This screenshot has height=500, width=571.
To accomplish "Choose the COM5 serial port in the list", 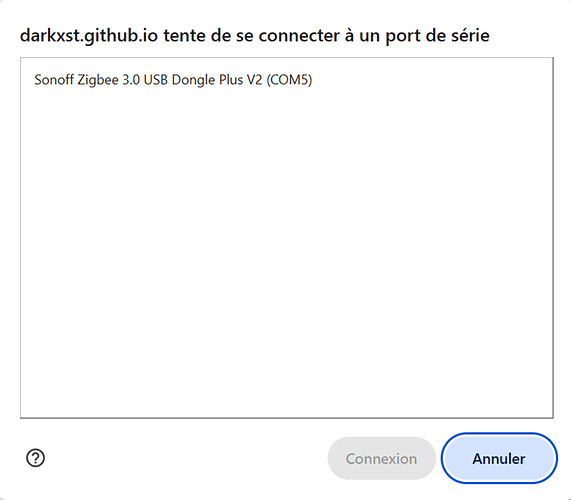I will (x=287, y=80).
